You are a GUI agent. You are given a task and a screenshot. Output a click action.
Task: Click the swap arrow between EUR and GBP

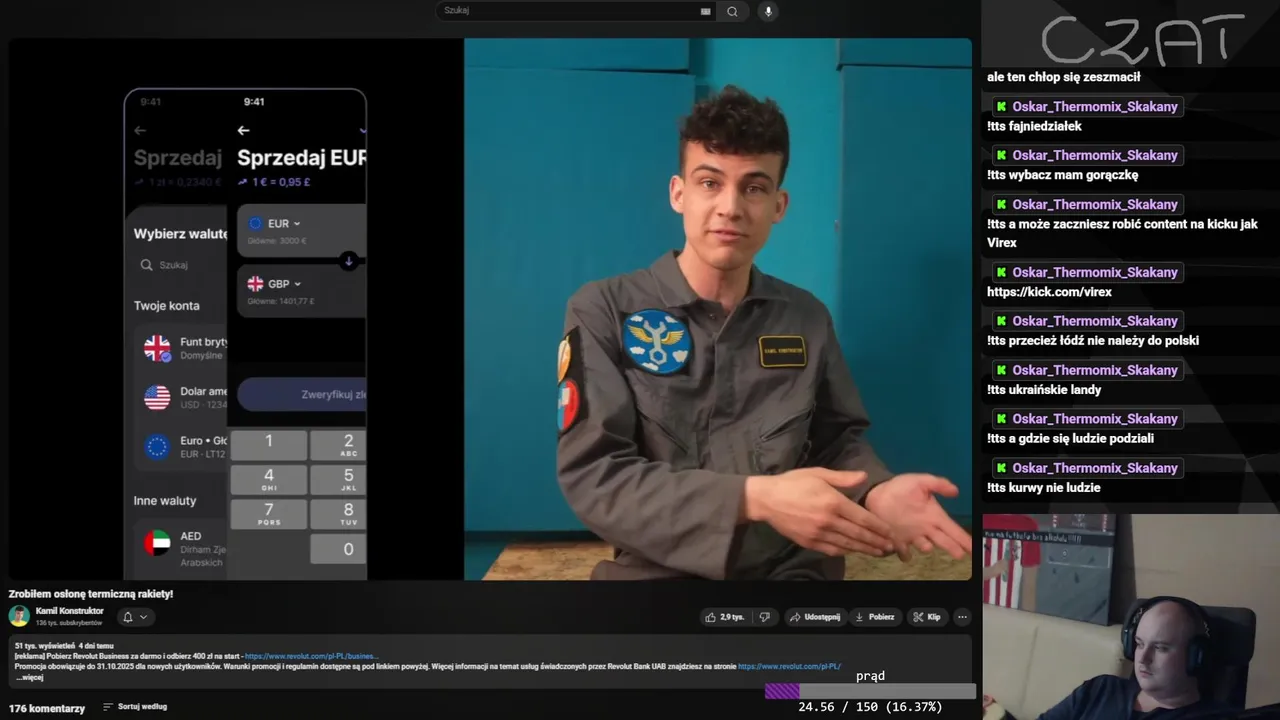(x=348, y=261)
